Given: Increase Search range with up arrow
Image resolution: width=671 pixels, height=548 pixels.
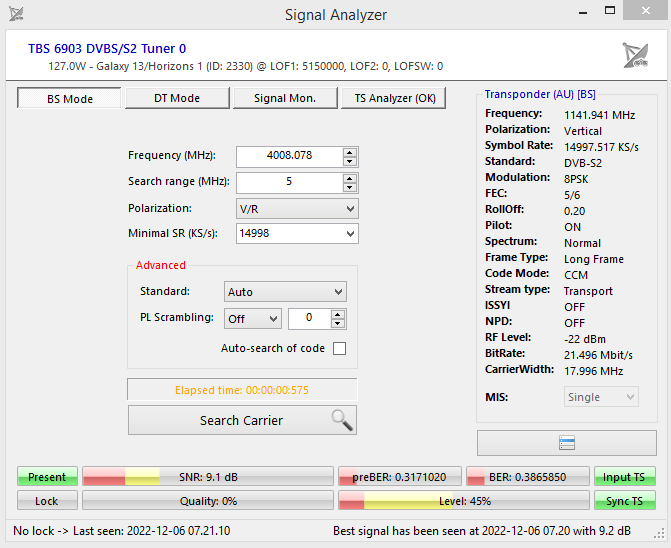Looking at the screenshot, I should coord(350,178).
